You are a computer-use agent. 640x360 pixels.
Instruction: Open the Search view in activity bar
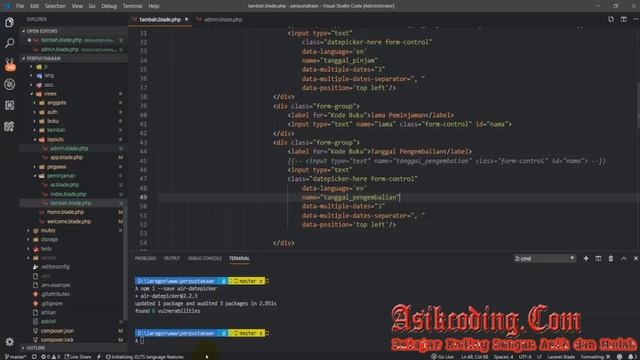[9, 43]
